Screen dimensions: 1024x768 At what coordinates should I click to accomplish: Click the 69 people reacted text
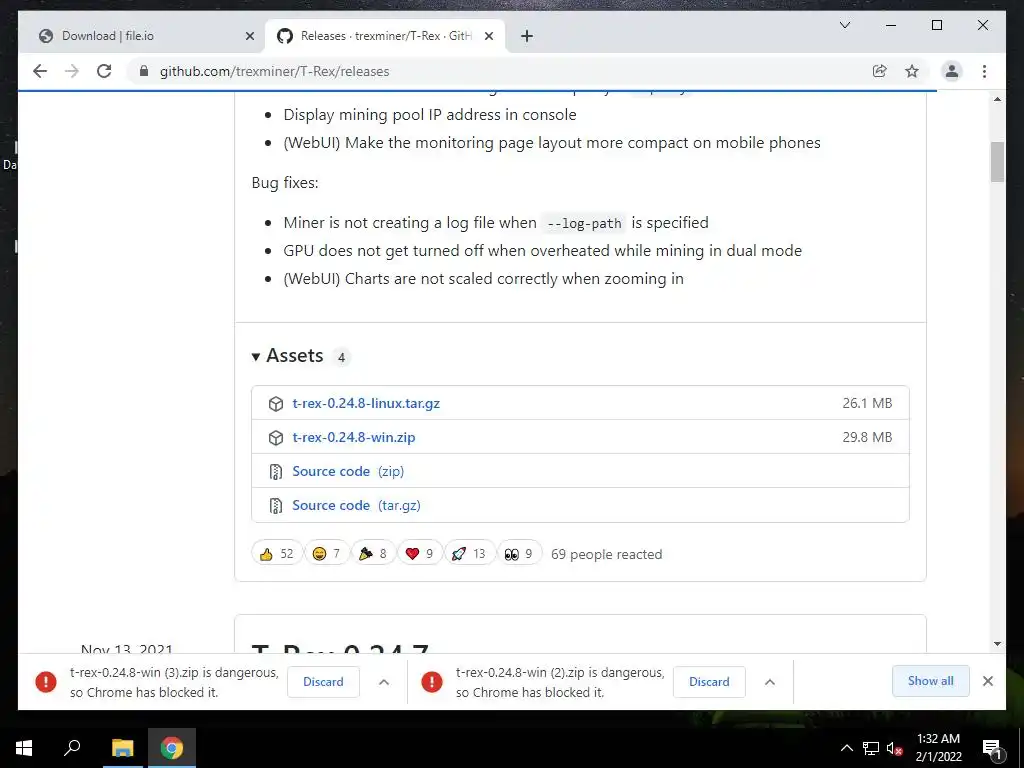click(x=607, y=554)
